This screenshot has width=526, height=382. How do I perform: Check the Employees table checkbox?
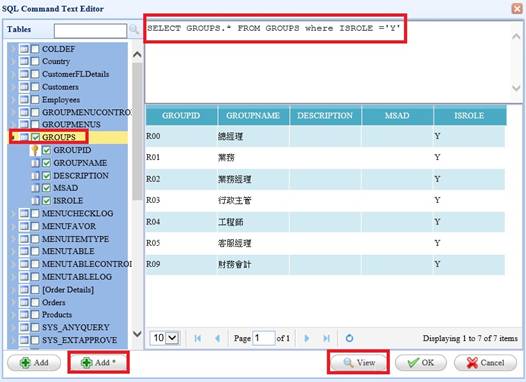(35, 100)
